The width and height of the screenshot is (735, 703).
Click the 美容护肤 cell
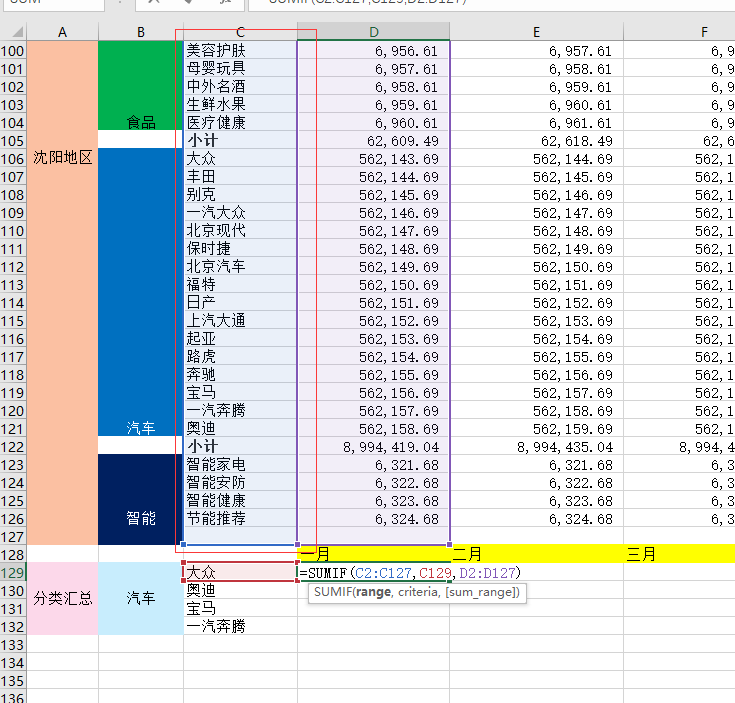point(240,51)
